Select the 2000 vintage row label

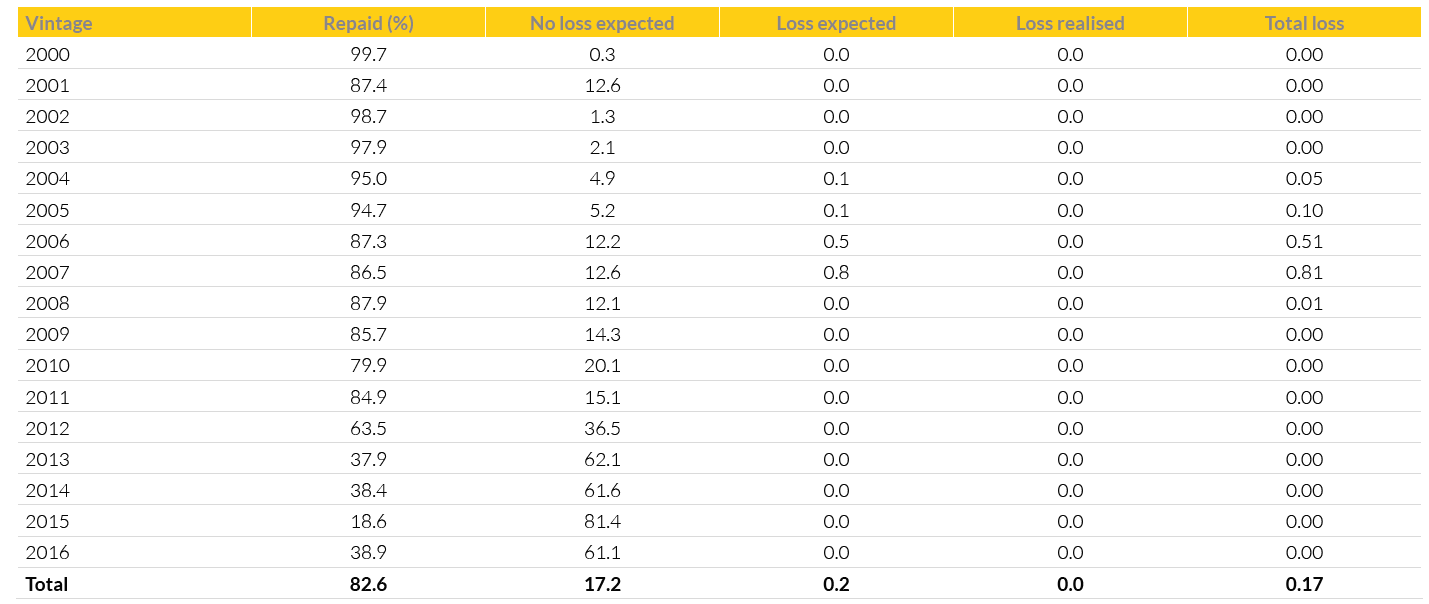[48, 55]
